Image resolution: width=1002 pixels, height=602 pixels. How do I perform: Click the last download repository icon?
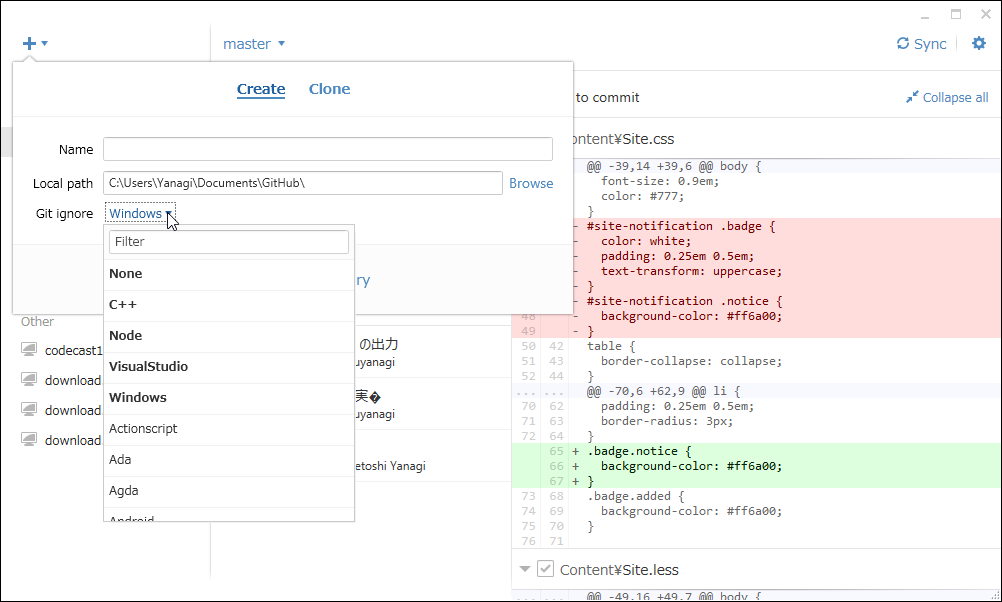pos(29,440)
